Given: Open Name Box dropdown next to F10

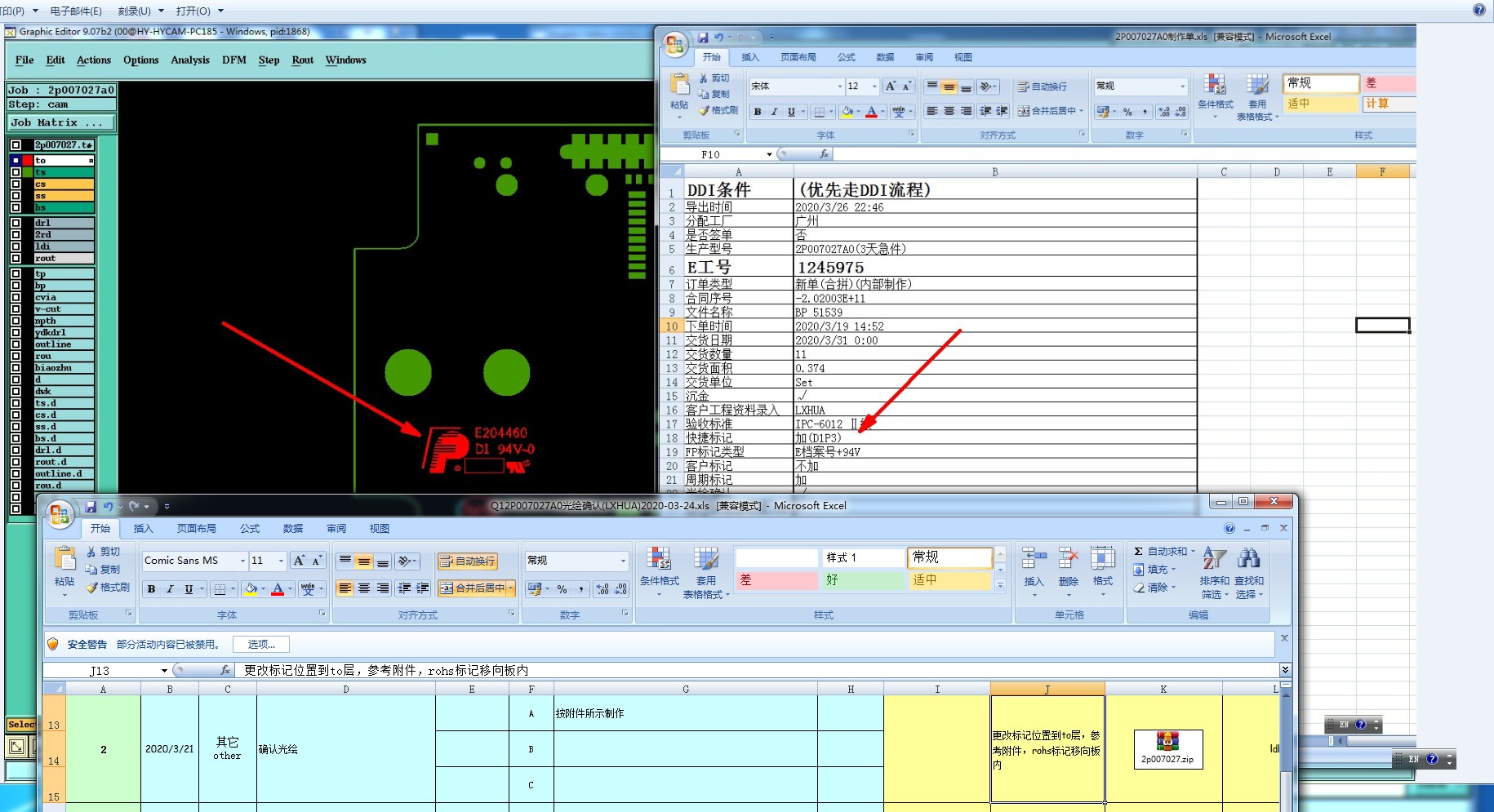Looking at the screenshot, I should (769, 154).
